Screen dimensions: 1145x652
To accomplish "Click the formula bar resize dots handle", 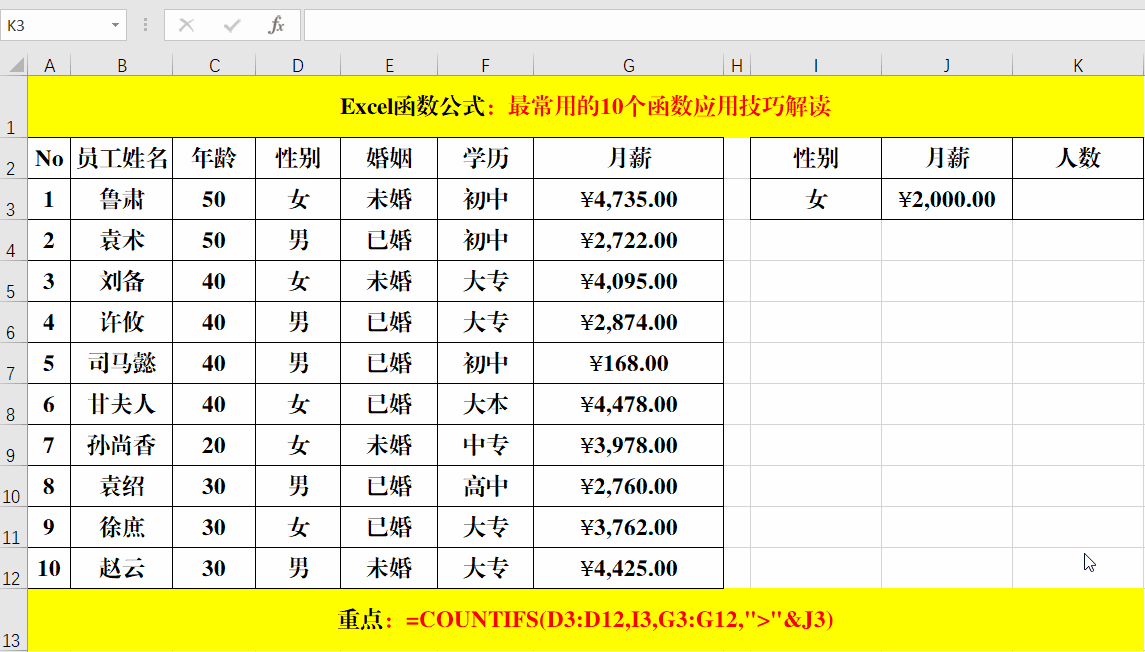I will 145,26.
